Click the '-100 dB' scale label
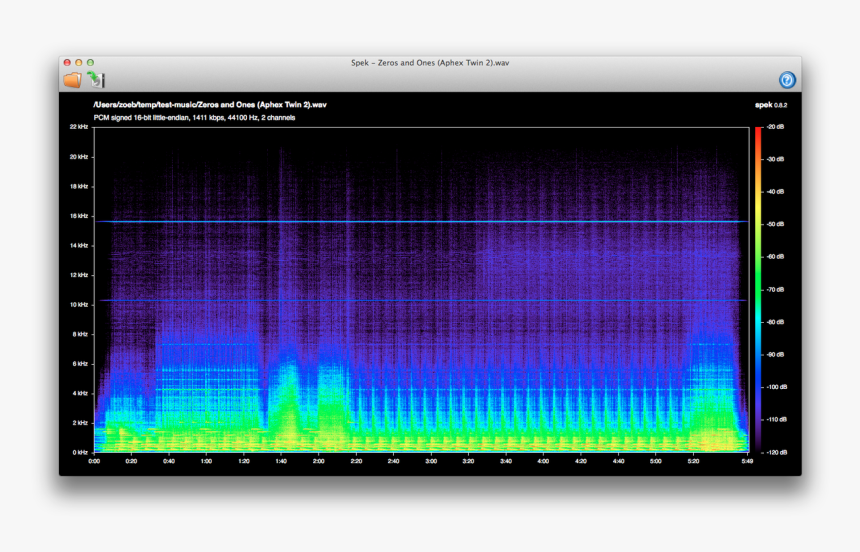Screen dimensions: 860x552 [776, 387]
